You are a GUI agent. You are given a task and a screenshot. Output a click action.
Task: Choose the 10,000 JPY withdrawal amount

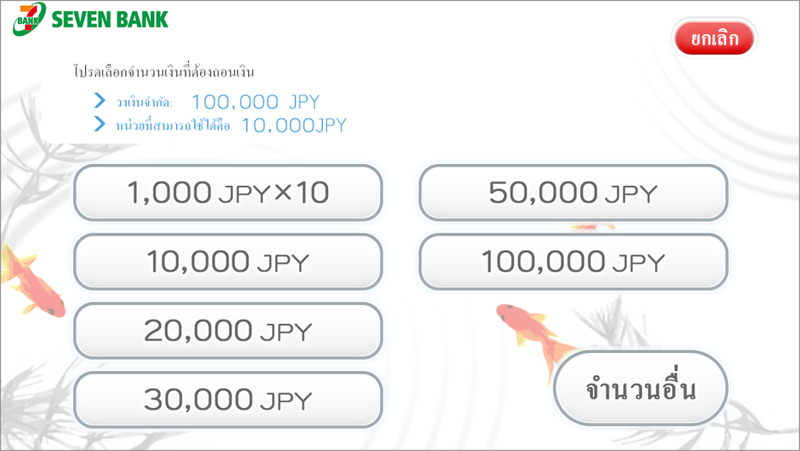[x=228, y=262]
